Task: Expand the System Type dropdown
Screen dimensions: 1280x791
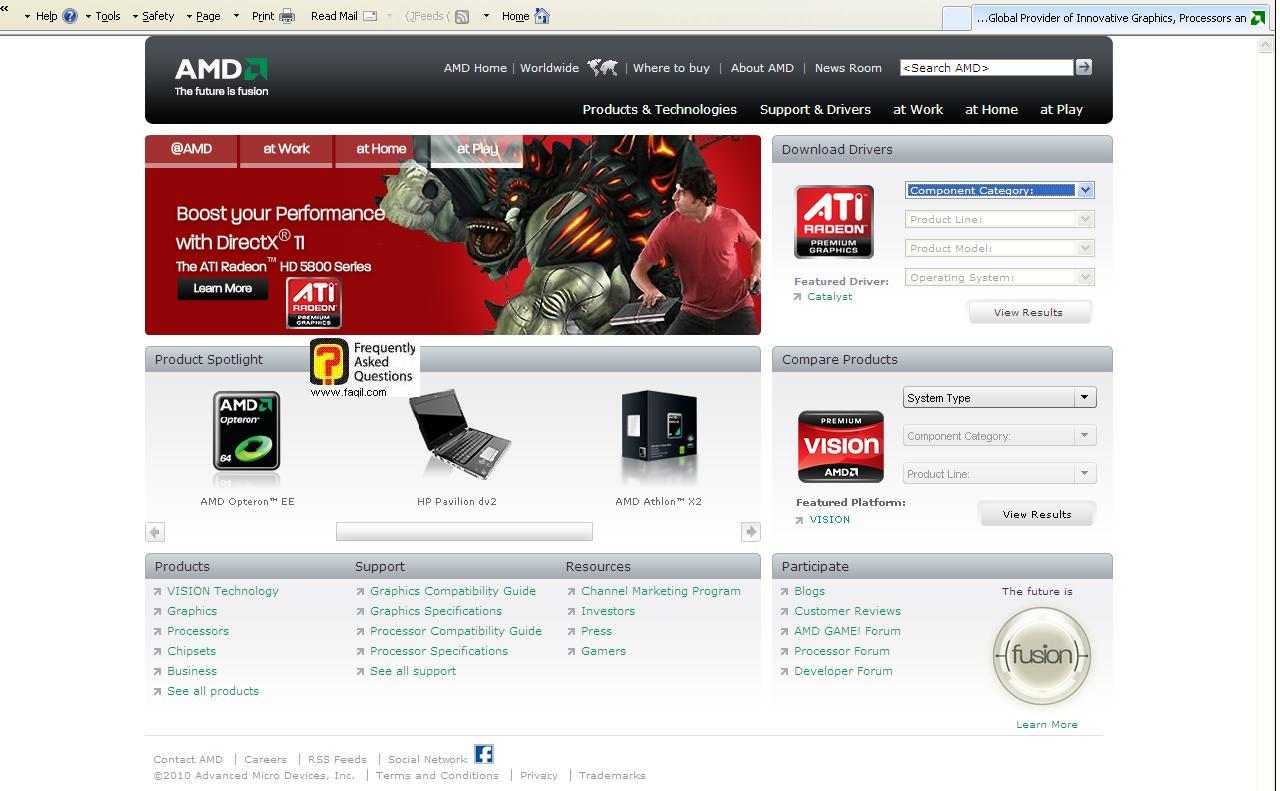Action: 999,398
